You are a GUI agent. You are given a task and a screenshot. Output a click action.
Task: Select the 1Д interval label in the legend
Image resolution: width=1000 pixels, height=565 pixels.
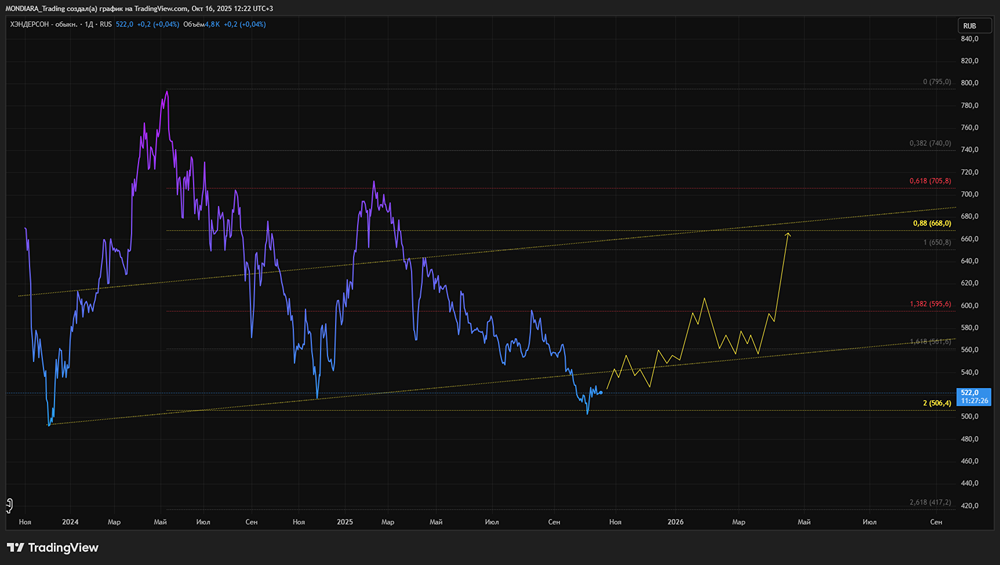[x=89, y=24]
